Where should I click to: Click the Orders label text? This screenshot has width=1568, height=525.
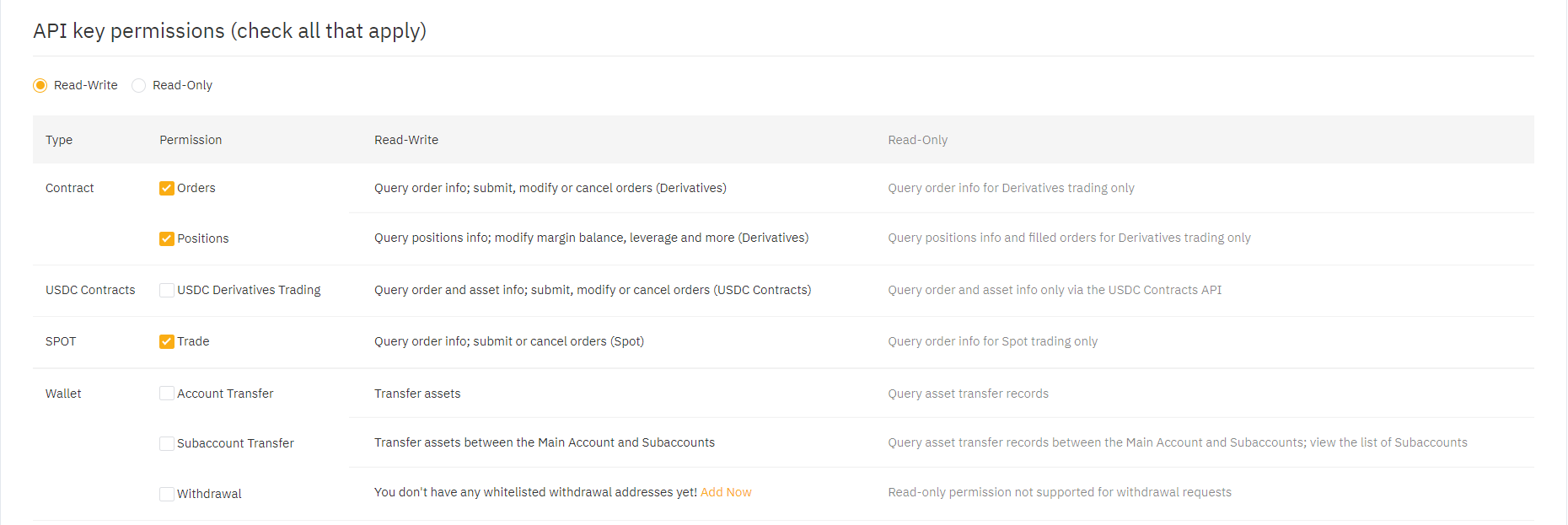(196, 188)
